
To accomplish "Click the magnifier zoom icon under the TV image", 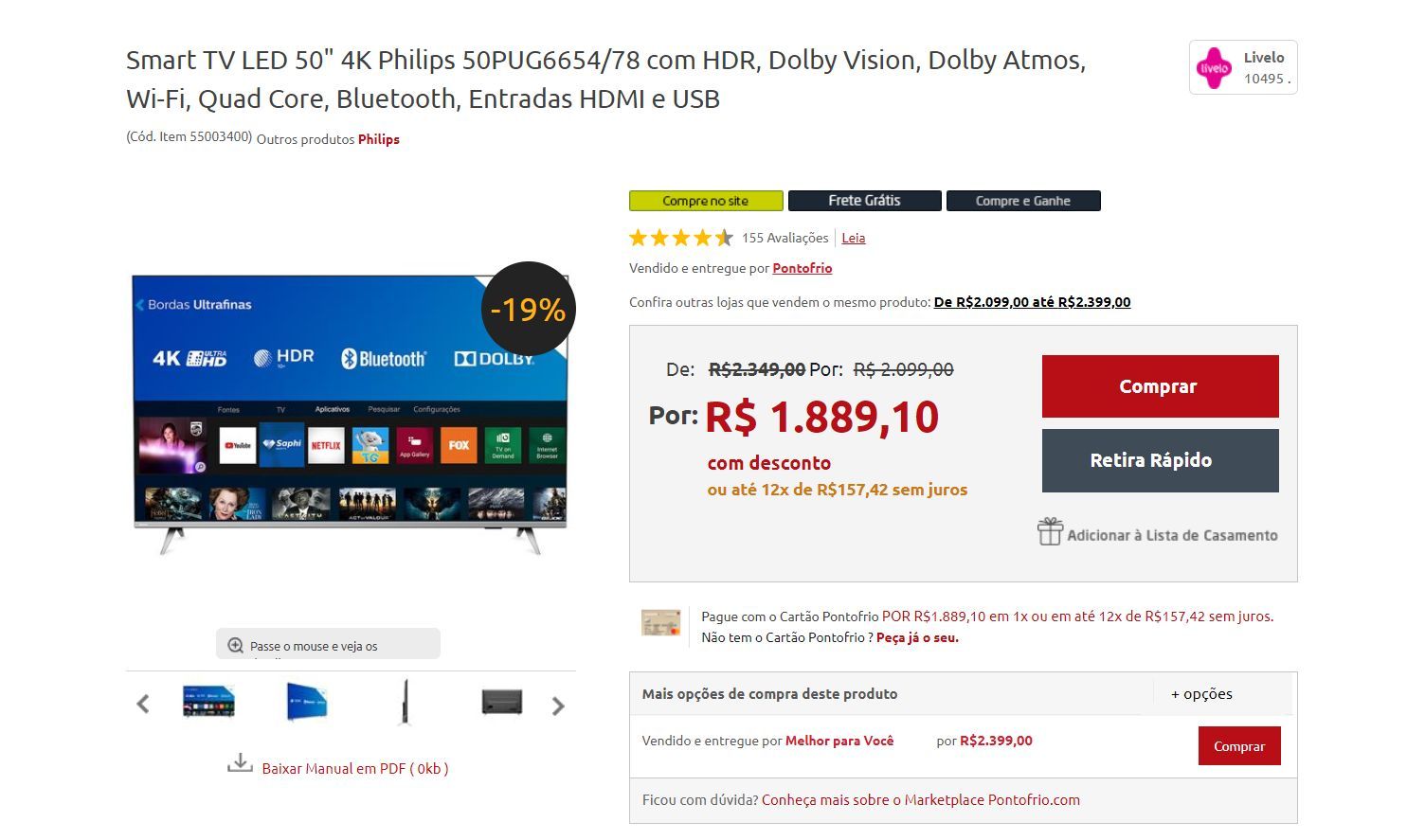I will coord(235,646).
